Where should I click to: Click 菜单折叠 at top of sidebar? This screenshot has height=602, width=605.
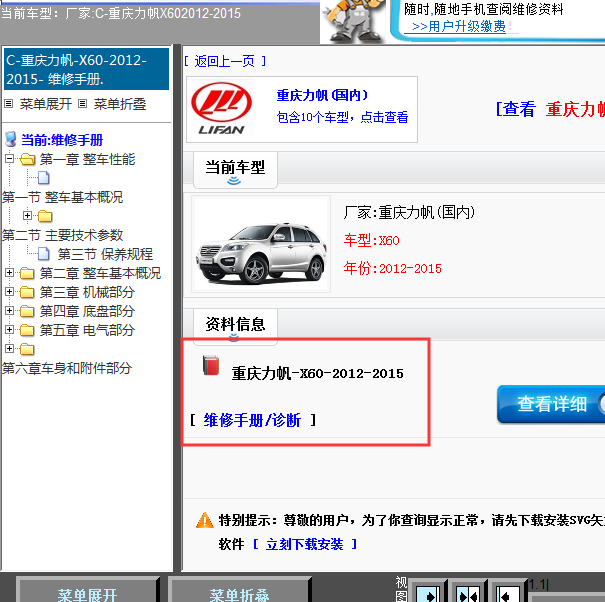click(x=120, y=104)
